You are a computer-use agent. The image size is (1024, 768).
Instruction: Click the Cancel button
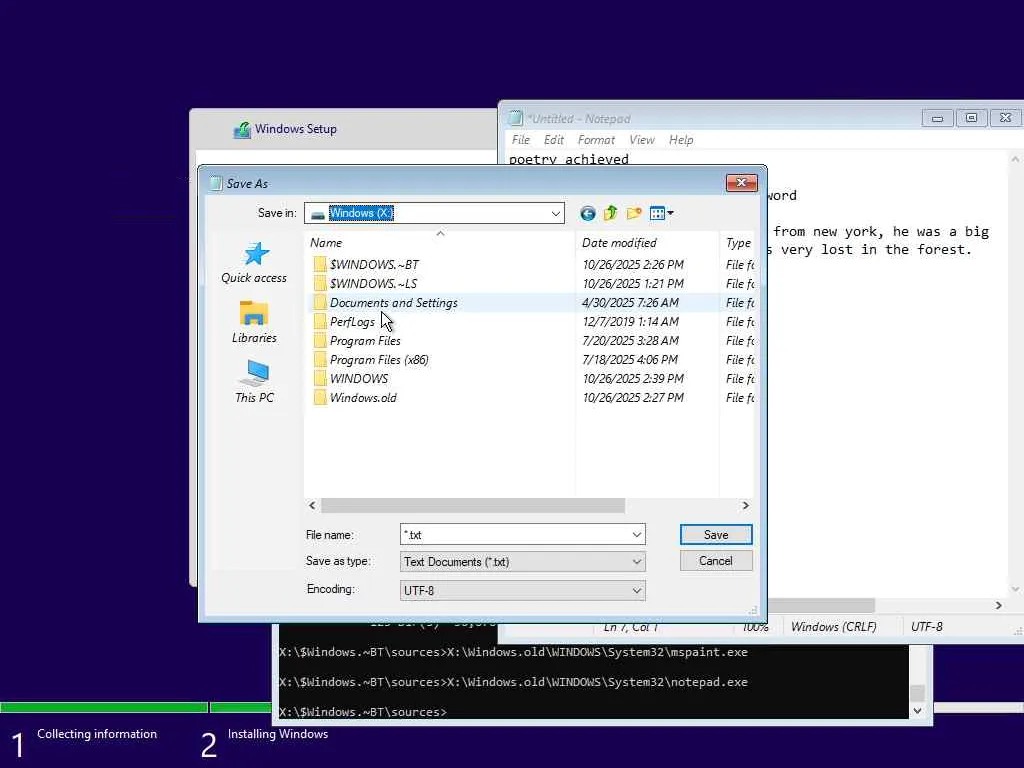click(x=716, y=561)
